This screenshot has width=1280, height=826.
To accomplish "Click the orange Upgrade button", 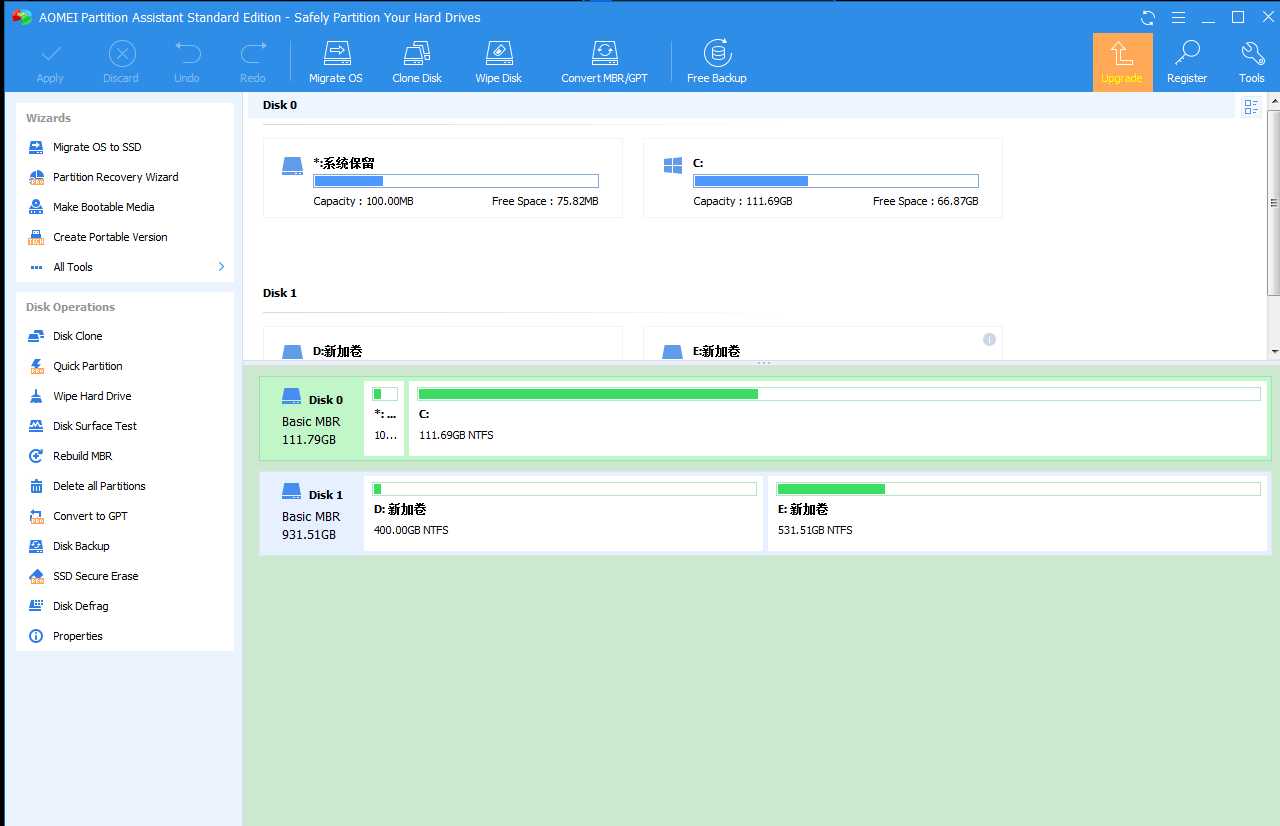I will pos(1122,62).
